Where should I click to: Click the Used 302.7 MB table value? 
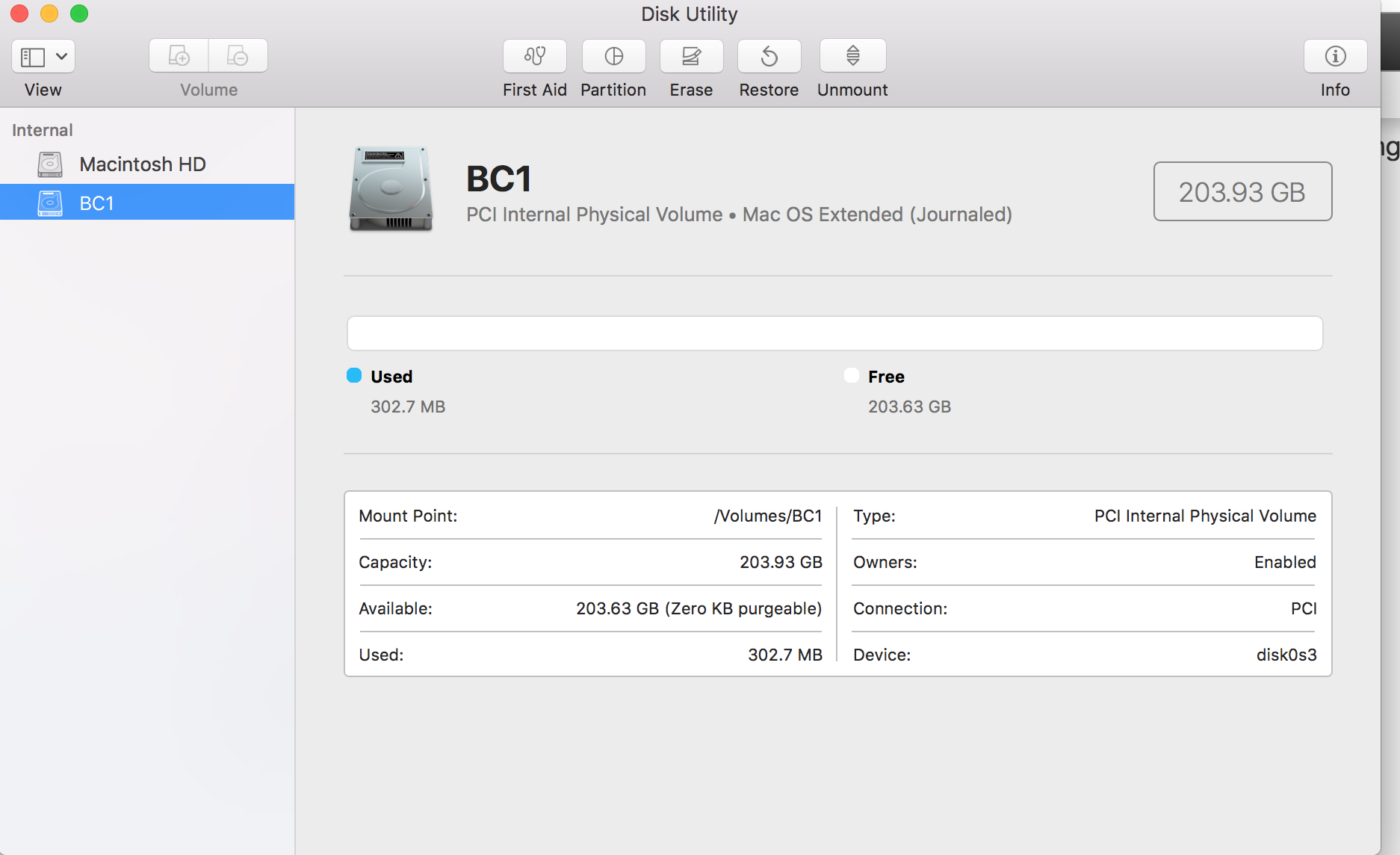pos(785,655)
